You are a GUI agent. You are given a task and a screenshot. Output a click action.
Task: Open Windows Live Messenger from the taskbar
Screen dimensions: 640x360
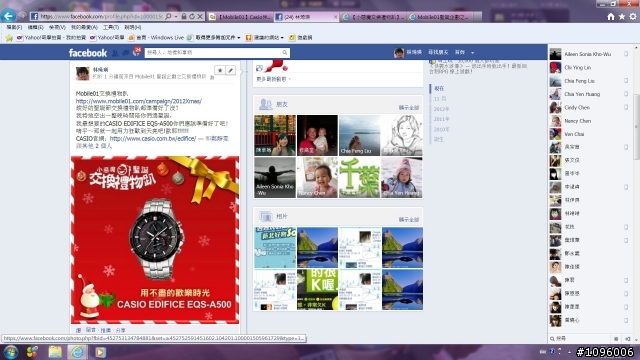click(x=32, y=351)
